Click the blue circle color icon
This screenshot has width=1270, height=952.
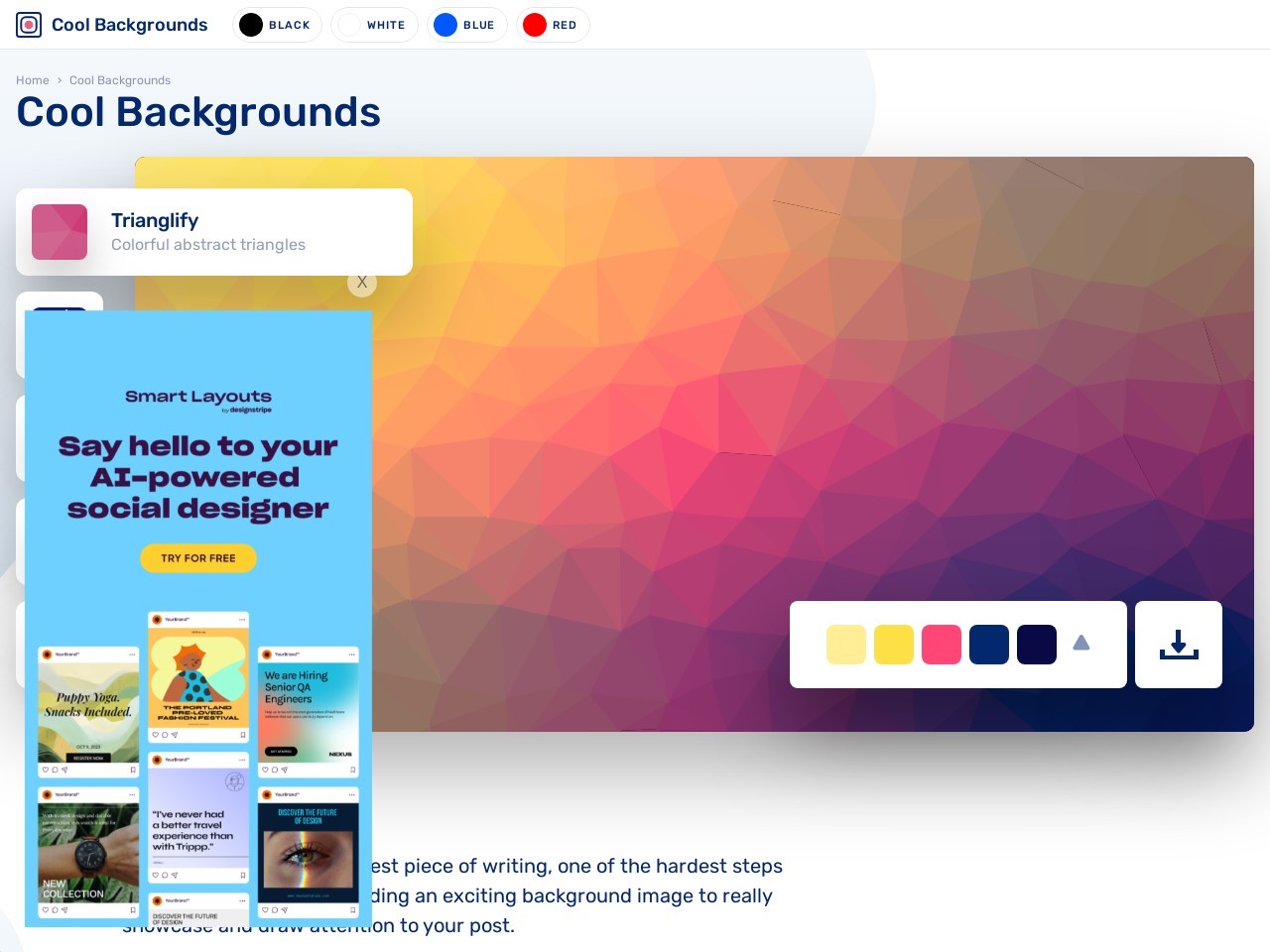tap(445, 25)
